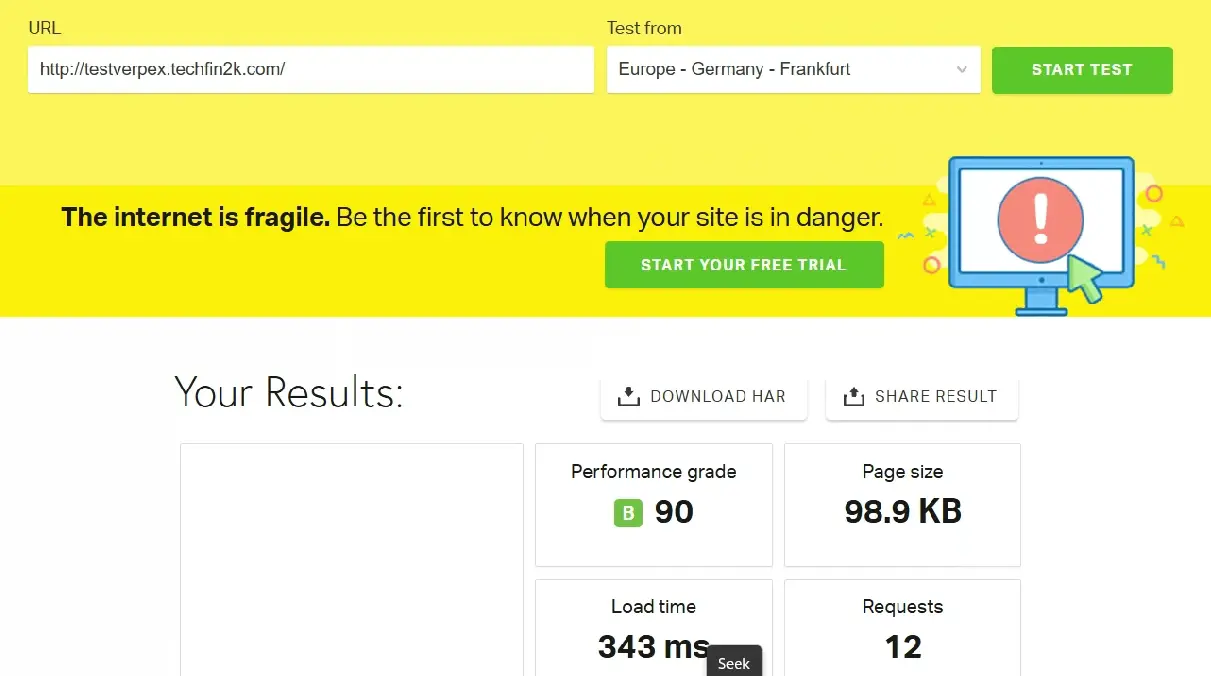Click the share icon on SHARE RESULT
Image resolution: width=1211 pixels, height=676 pixels.
[853, 397]
